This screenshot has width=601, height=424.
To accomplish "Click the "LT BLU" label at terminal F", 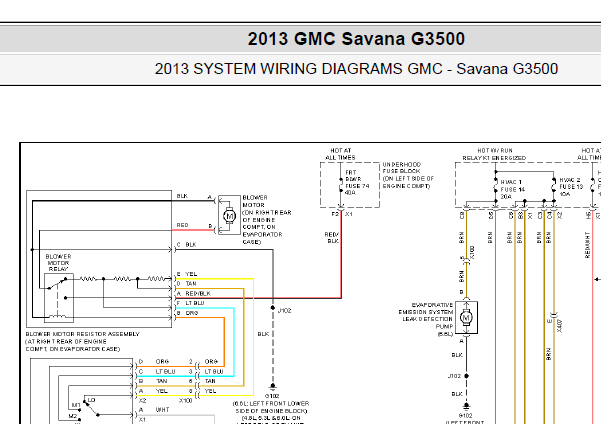I will [195, 303].
